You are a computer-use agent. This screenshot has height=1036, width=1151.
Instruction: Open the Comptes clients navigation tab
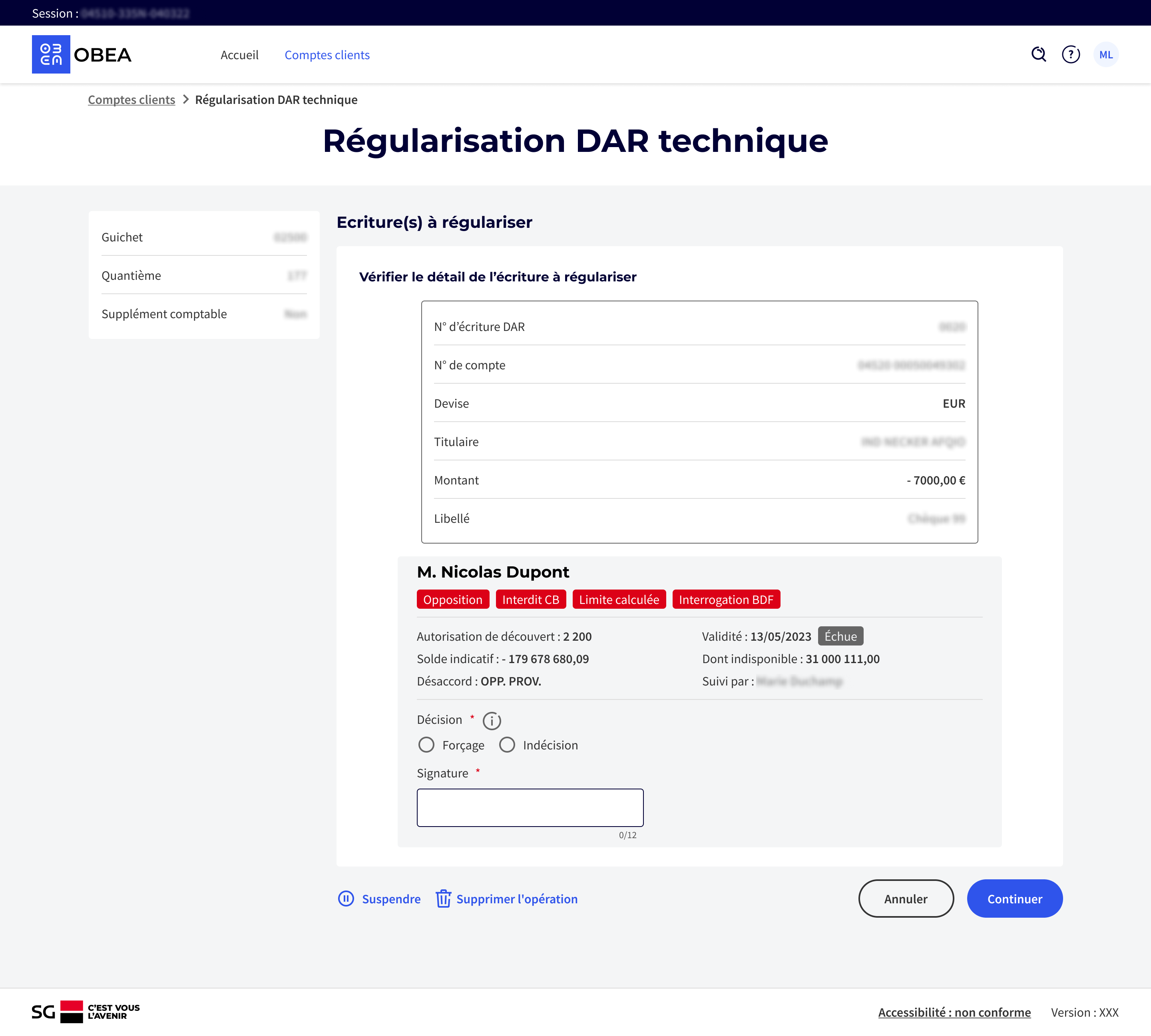pyautogui.click(x=327, y=55)
